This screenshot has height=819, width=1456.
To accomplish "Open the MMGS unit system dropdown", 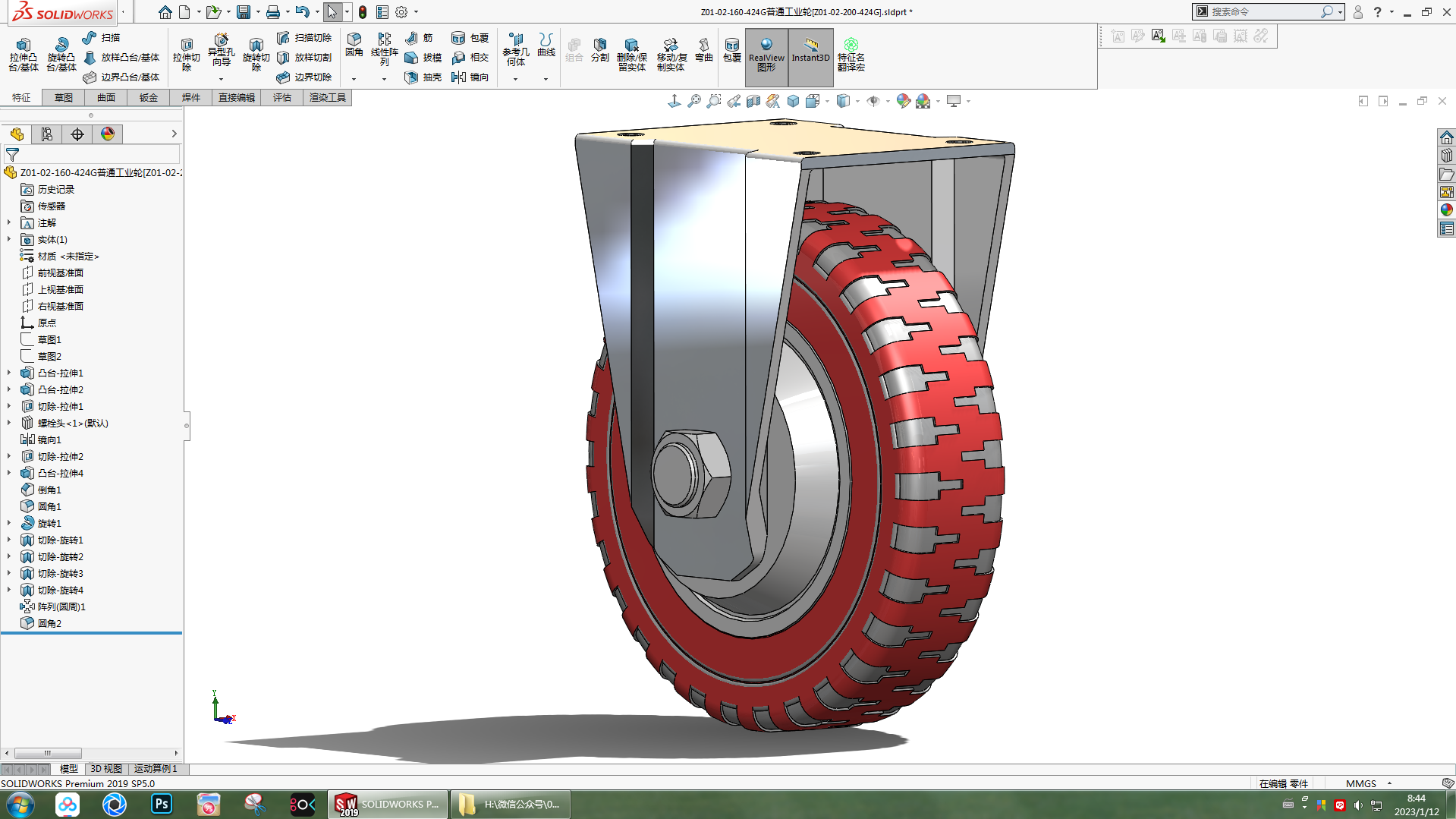I will [1389, 783].
